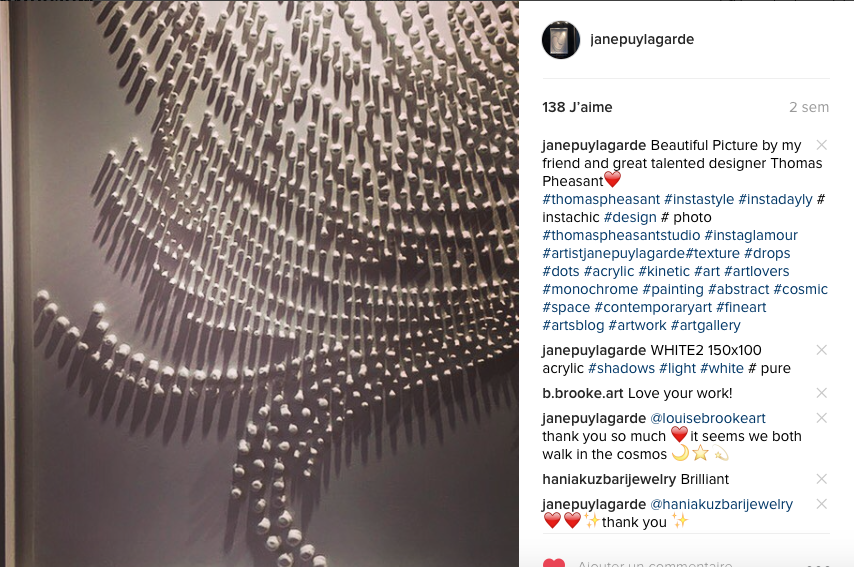Remove the reply to @haniakuzbarijewelry

pos(821,504)
